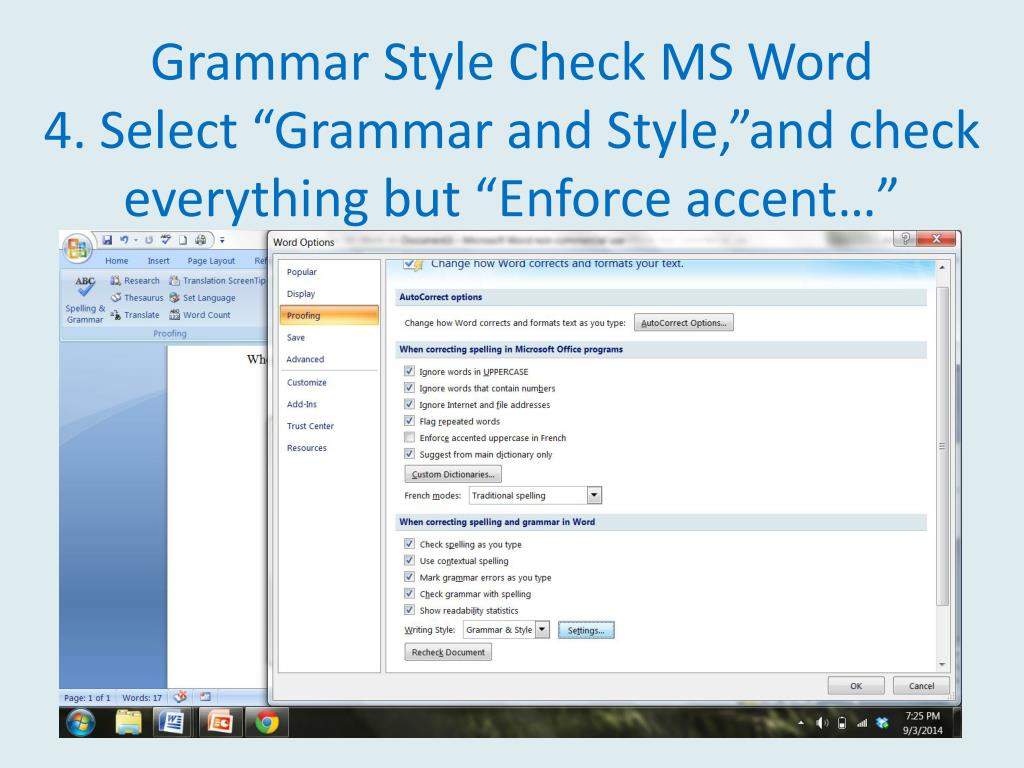Select Add-Ins category in Word Options
Screen dimensions: 1024x768
point(329,404)
